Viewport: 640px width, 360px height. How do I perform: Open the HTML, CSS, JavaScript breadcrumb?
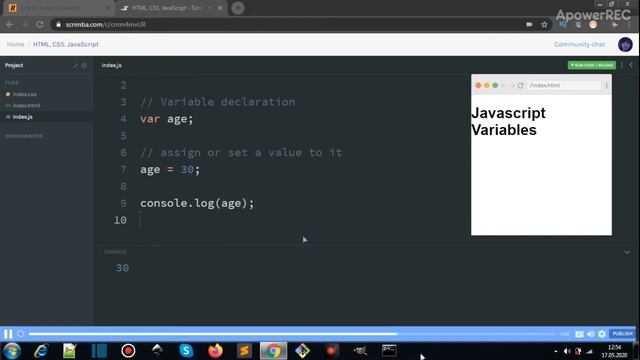66,44
